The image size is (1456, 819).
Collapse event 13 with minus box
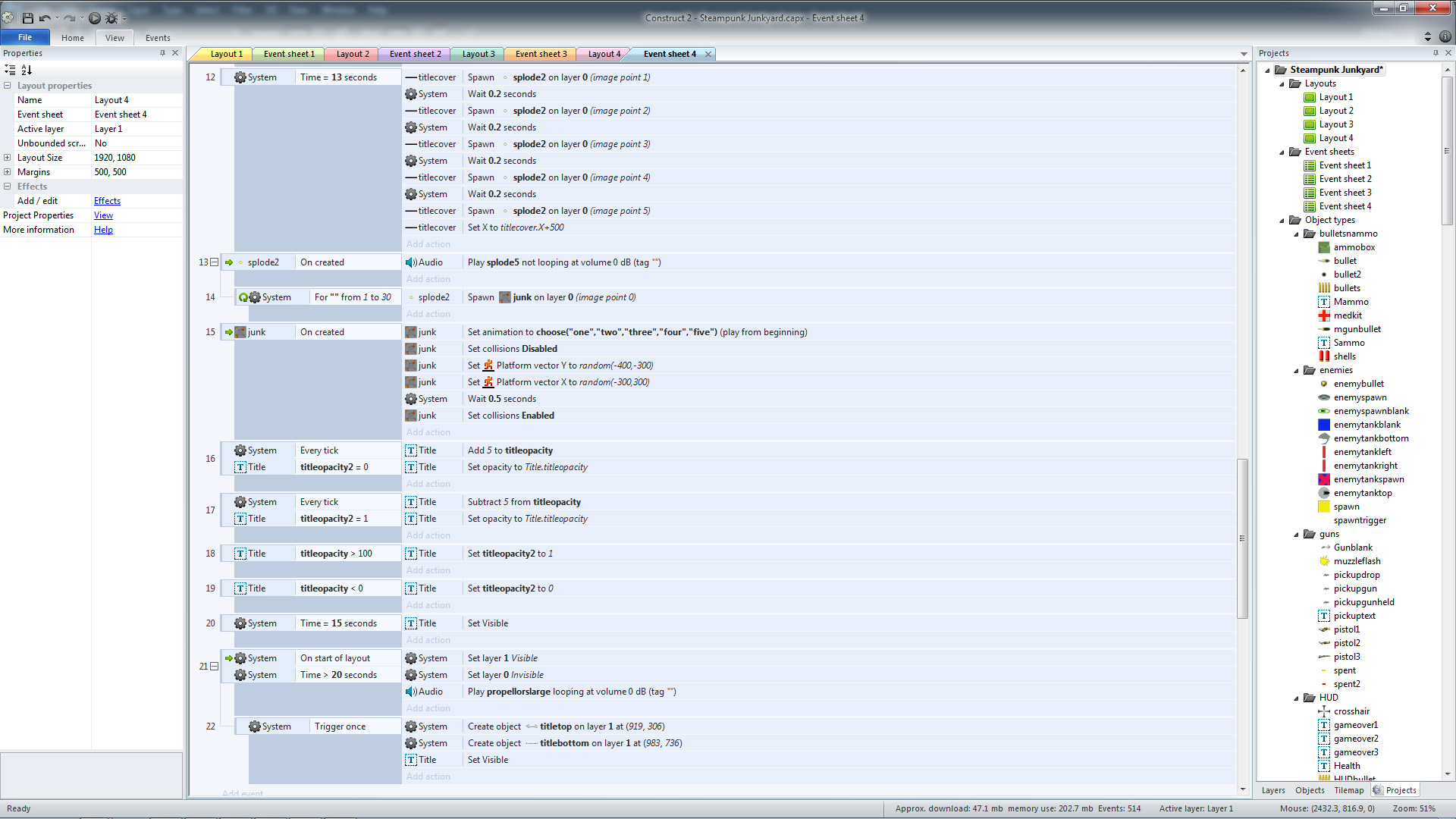point(214,262)
